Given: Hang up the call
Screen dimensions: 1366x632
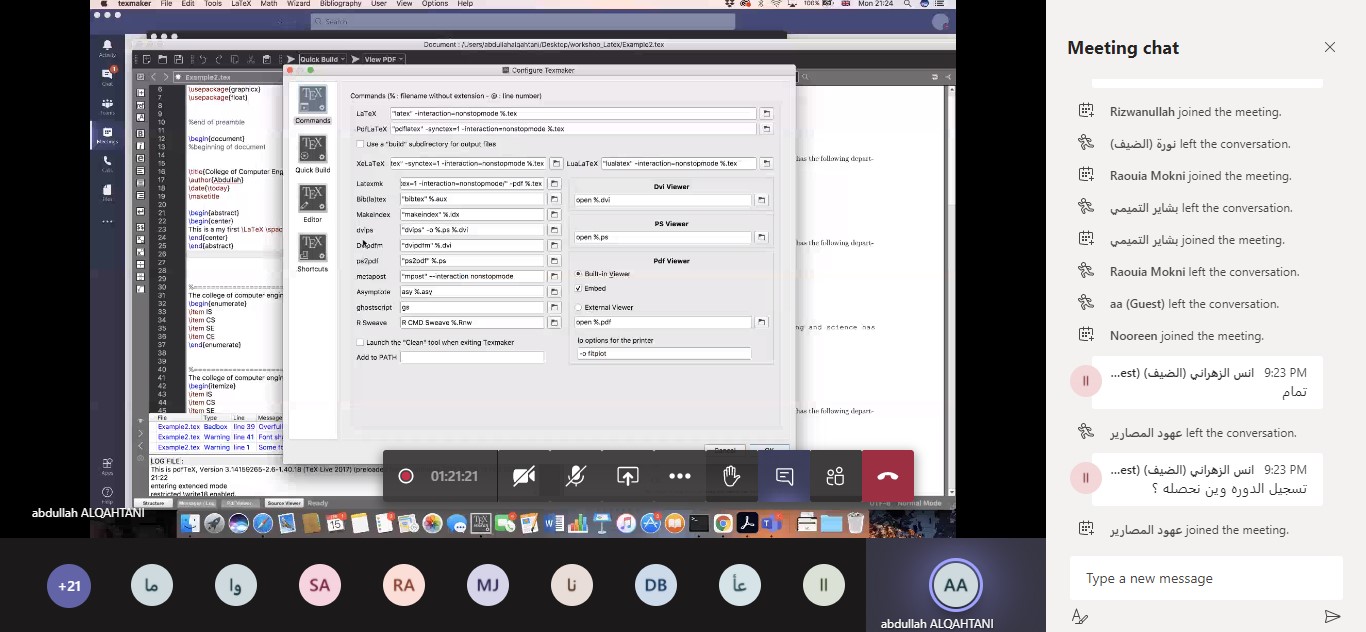Looking at the screenshot, I should 888,477.
